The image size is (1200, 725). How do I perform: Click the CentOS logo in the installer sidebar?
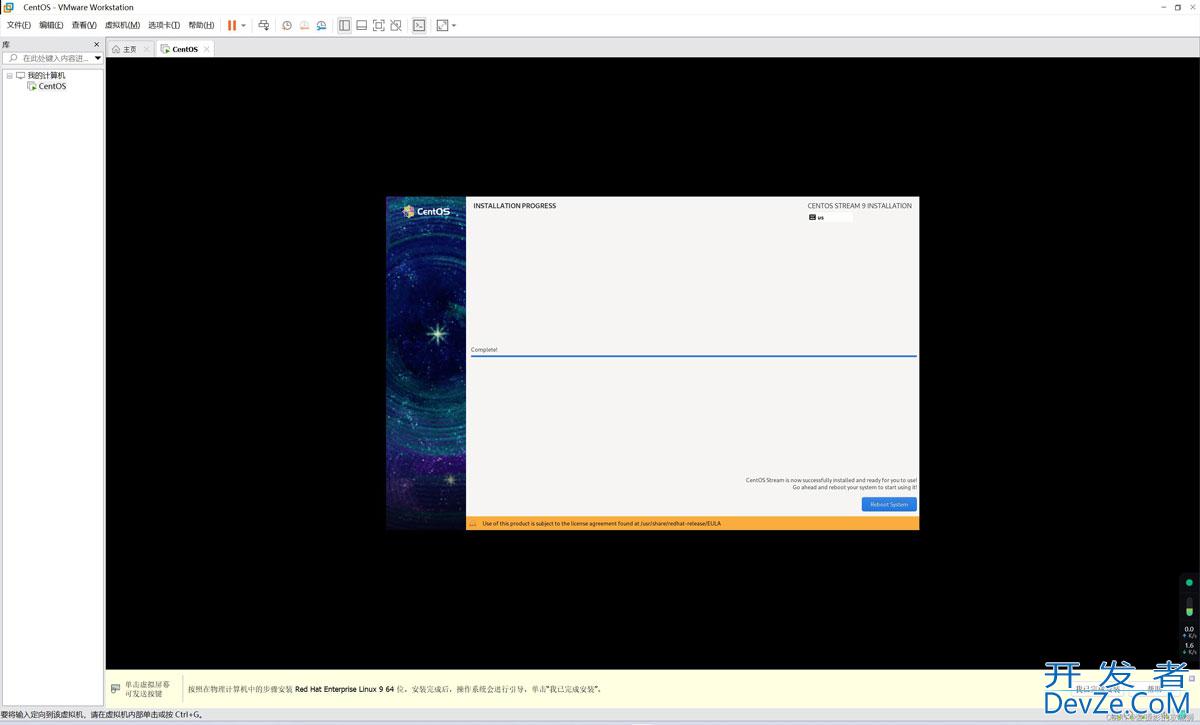426,211
